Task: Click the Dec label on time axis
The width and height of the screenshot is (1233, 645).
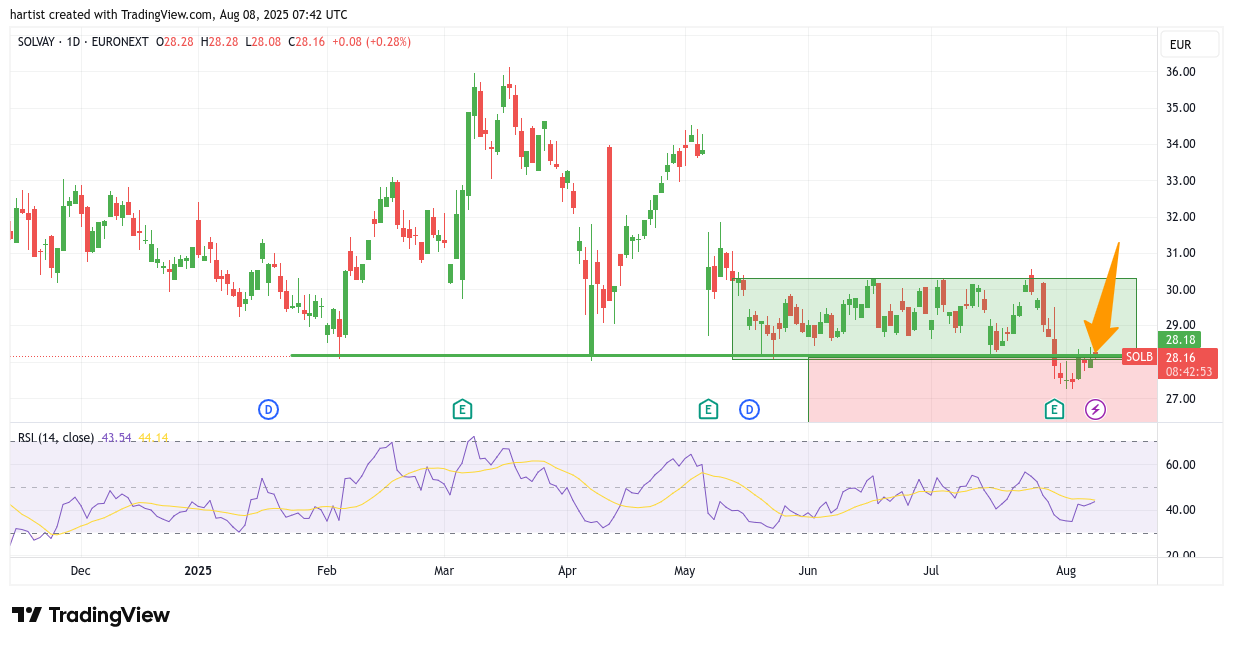Action: pos(81,571)
